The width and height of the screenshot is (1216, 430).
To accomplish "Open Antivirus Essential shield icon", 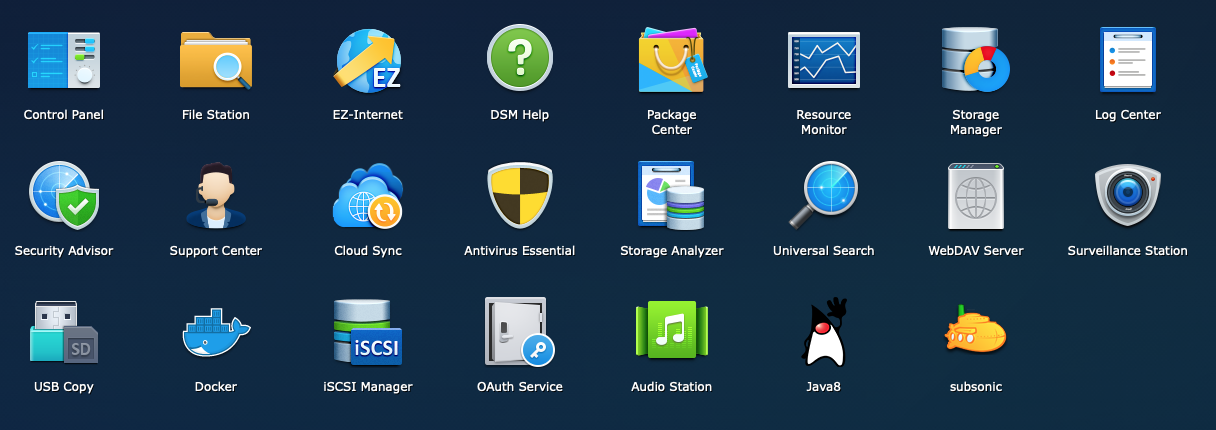I will pyautogui.click(x=520, y=196).
